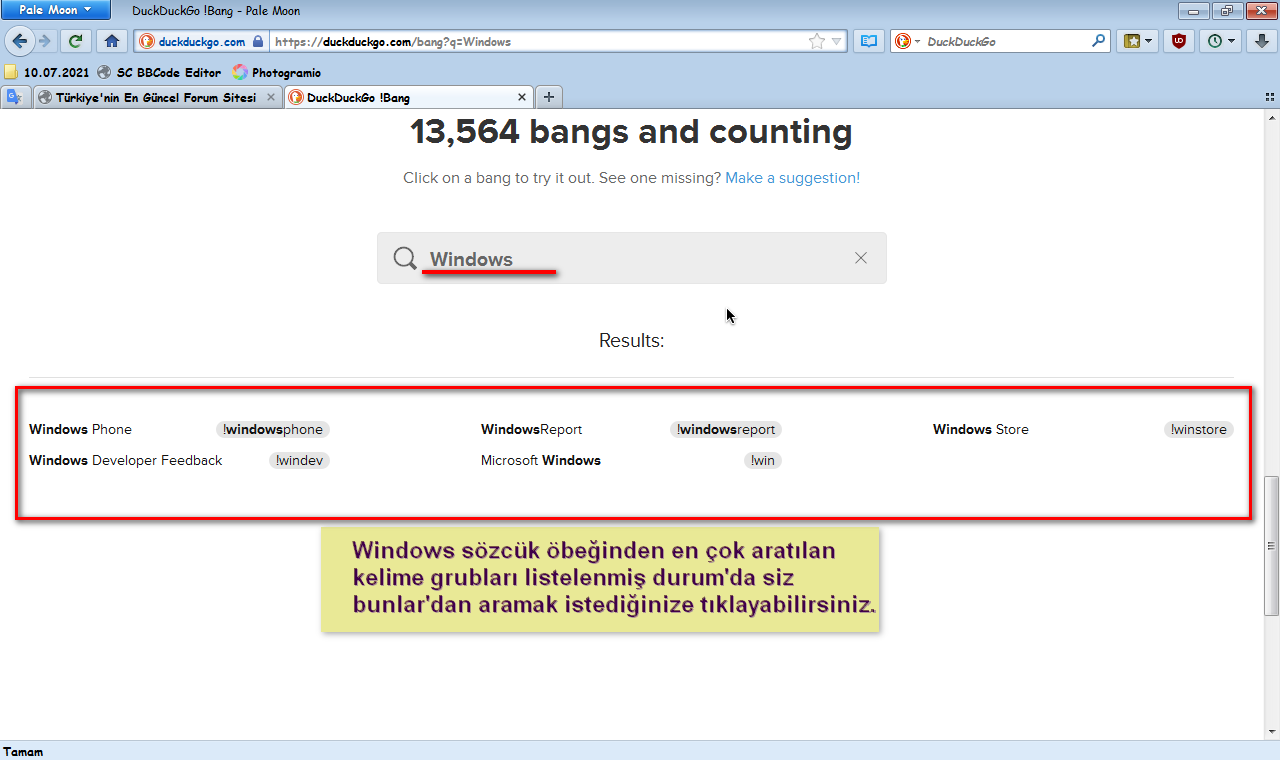This screenshot has width=1280, height=760.
Task: Try the !winstore bang
Action: click(1199, 429)
